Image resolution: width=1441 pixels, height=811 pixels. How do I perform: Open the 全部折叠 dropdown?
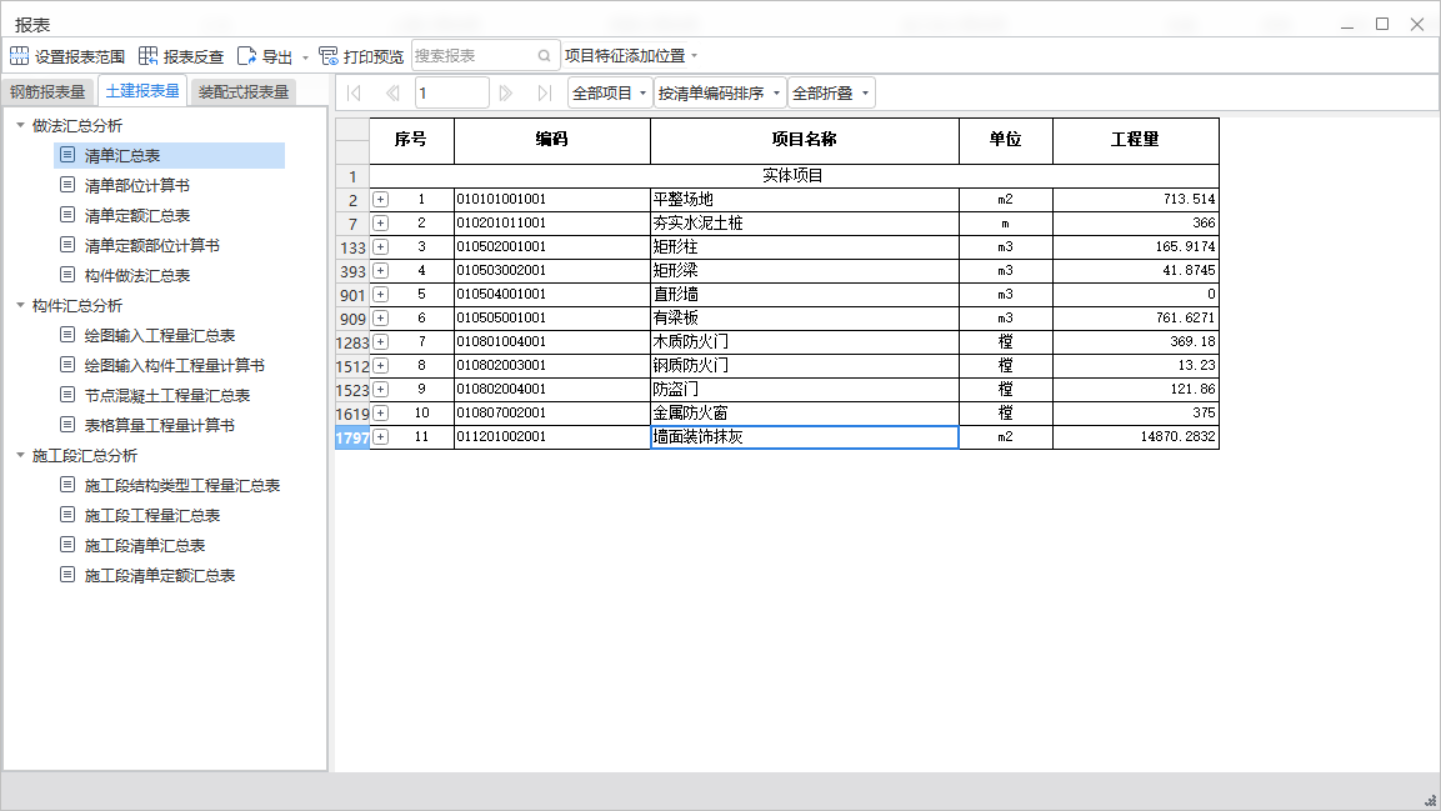(831, 93)
